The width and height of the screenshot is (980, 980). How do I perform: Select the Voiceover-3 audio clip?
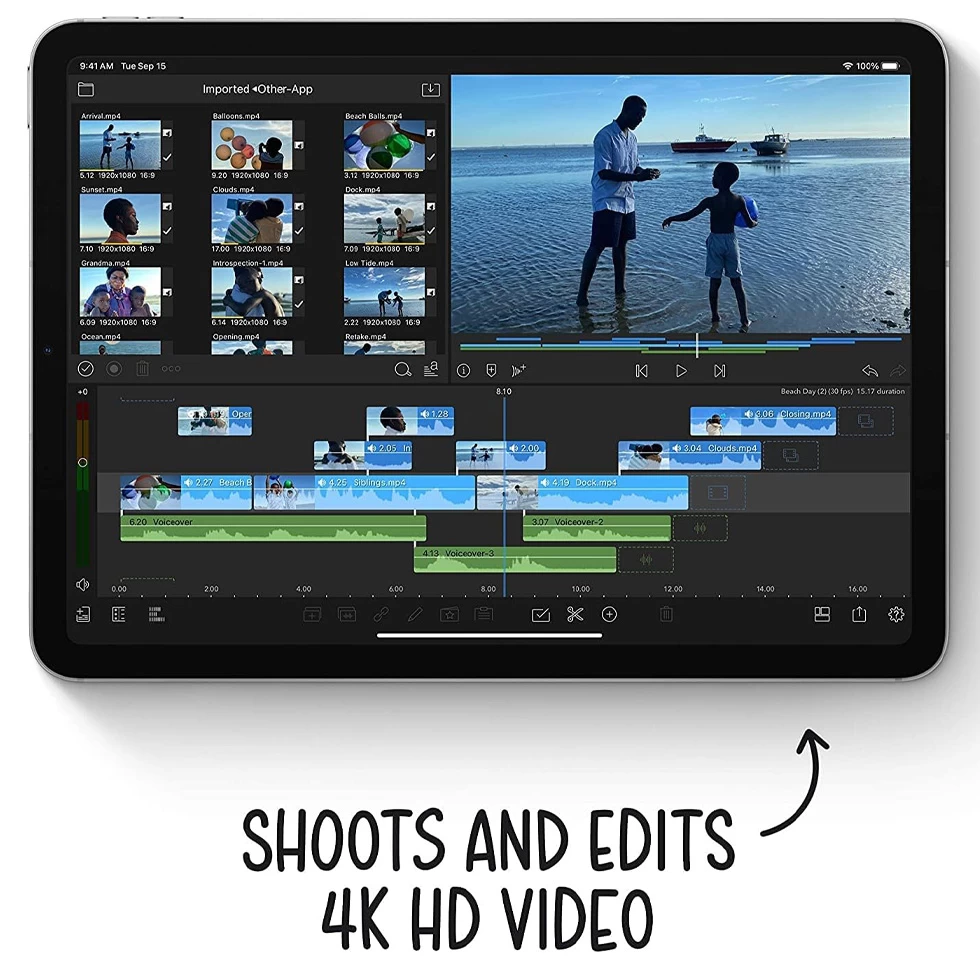515,559
